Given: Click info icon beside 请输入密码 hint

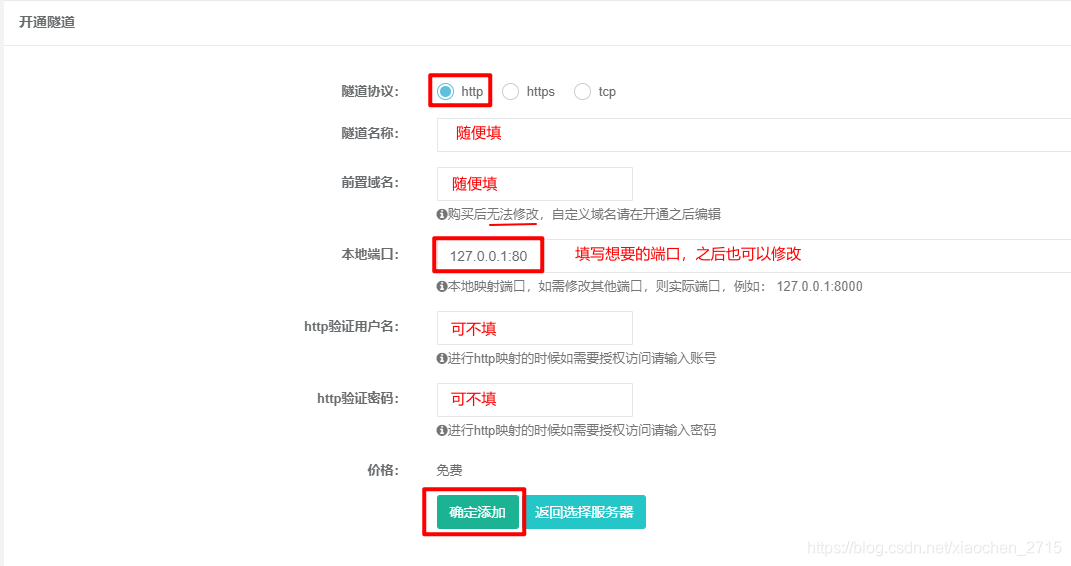Looking at the screenshot, I should coord(441,430).
